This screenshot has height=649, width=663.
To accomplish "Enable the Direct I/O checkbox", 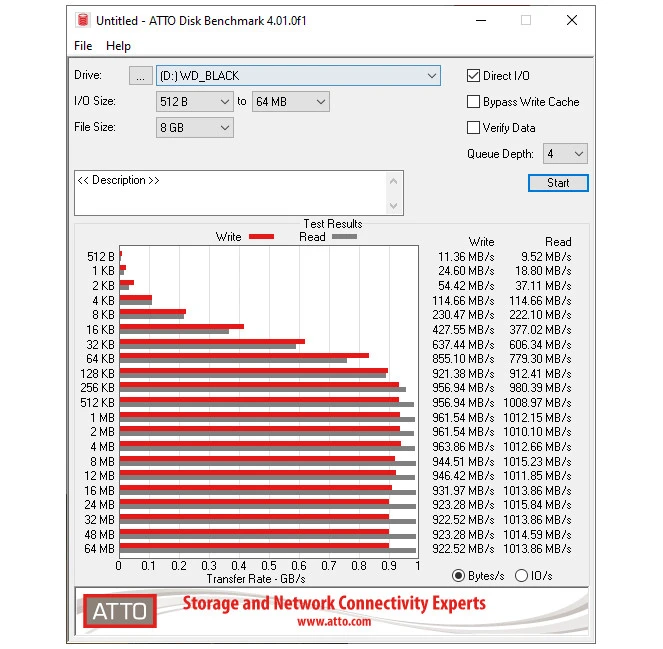I will point(474,76).
